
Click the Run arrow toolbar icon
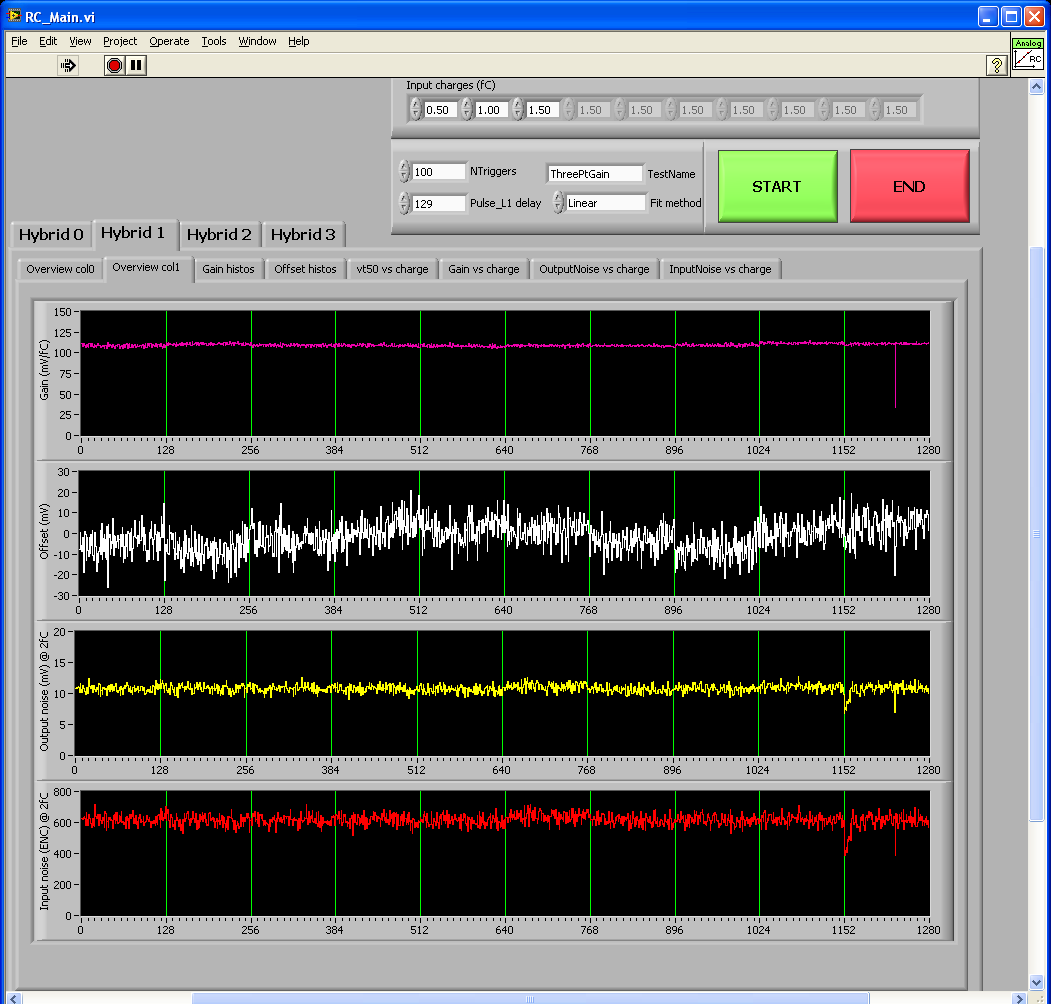coord(68,65)
